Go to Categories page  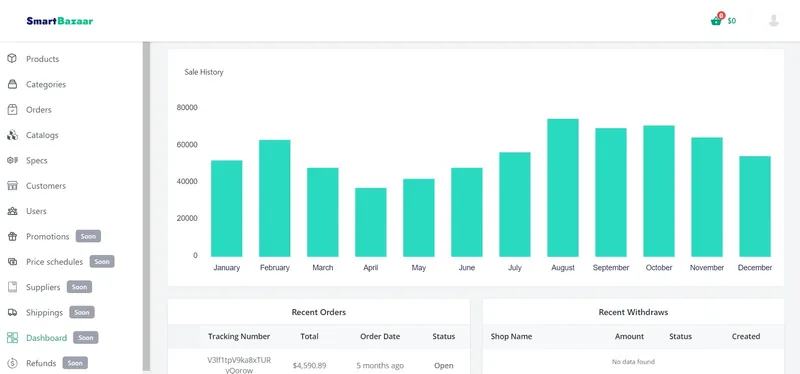click(x=46, y=84)
